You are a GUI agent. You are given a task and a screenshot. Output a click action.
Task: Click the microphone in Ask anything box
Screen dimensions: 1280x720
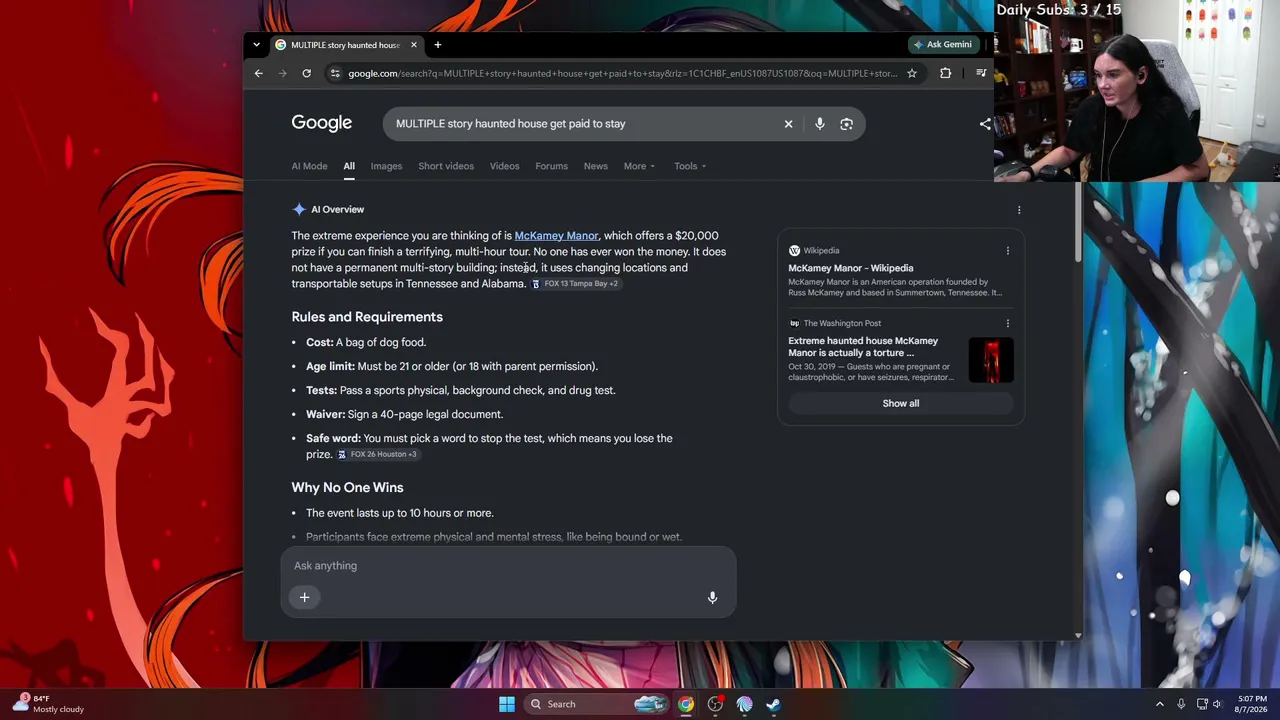[712, 597]
